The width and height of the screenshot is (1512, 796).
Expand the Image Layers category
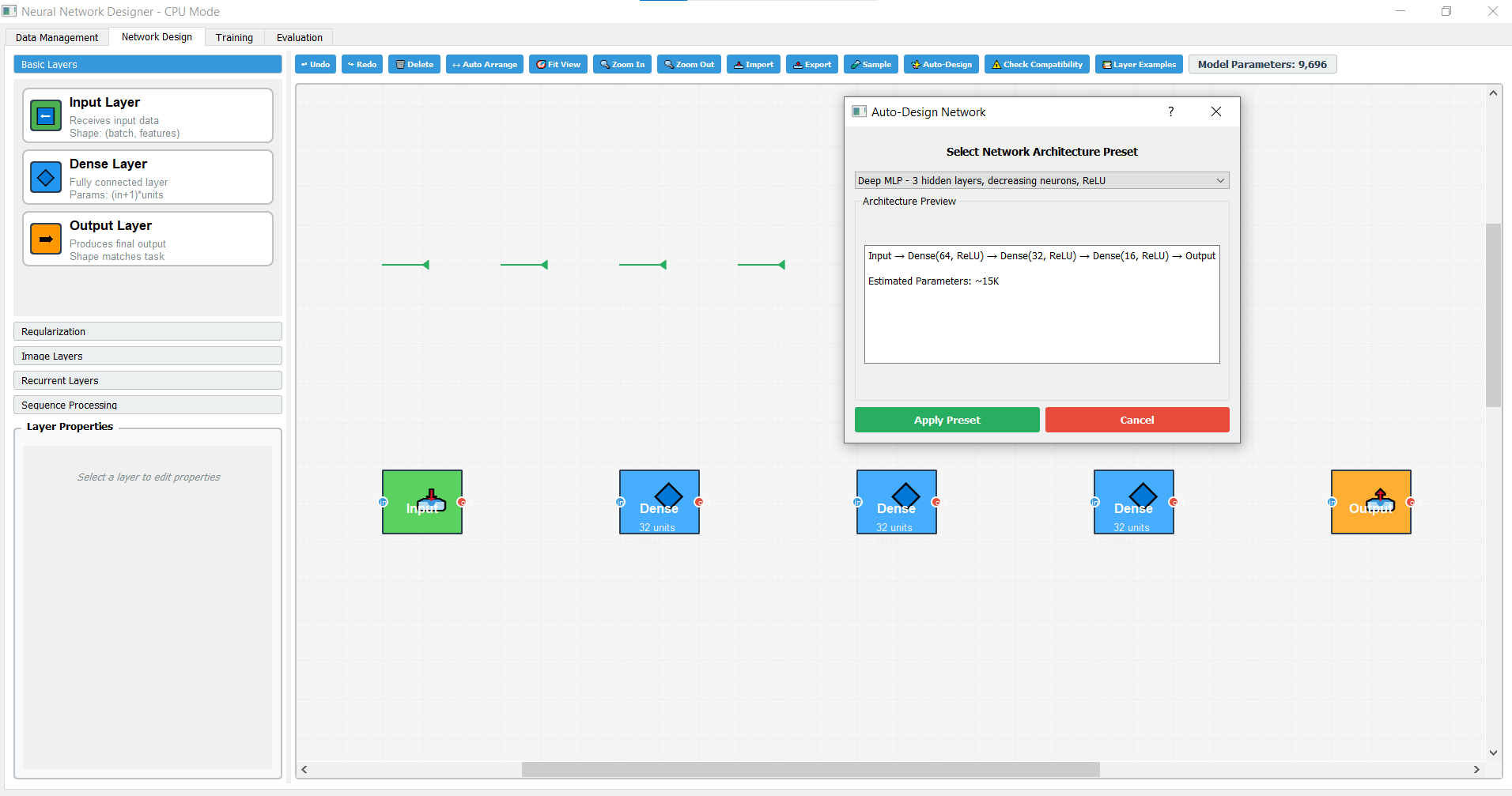click(x=148, y=356)
